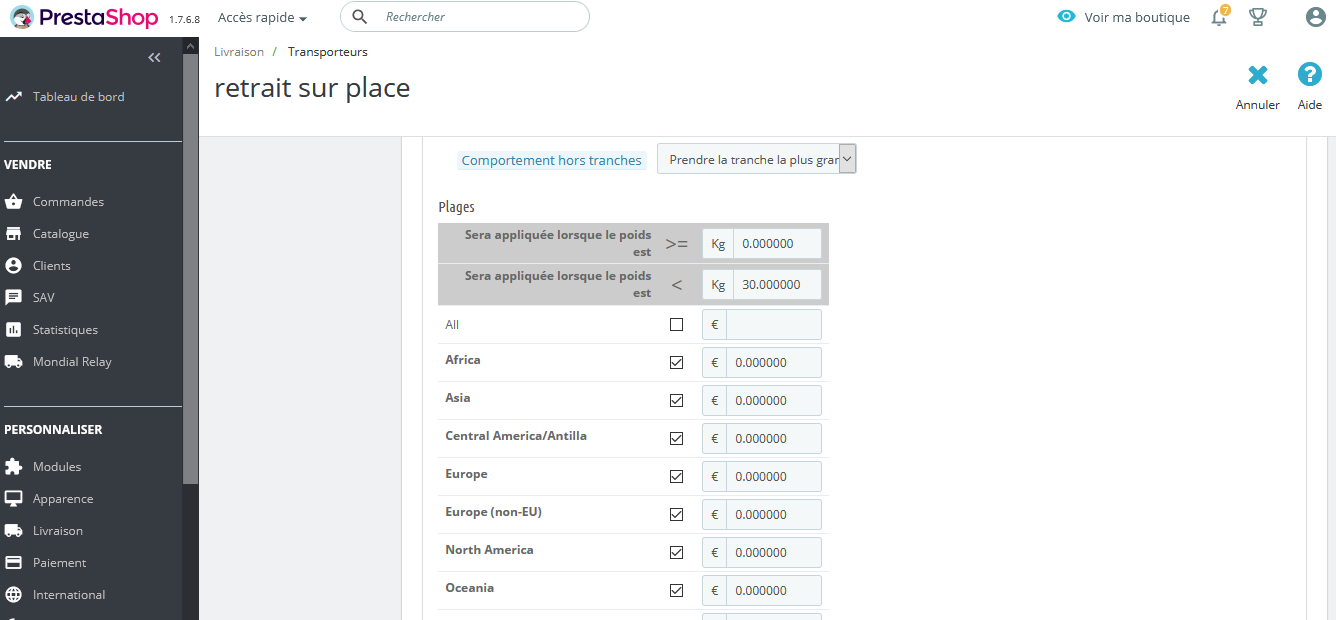Image resolution: width=1336 pixels, height=620 pixels.
Task: Uncheck the Africa zone checkbox
Action: tap(676, 362)
